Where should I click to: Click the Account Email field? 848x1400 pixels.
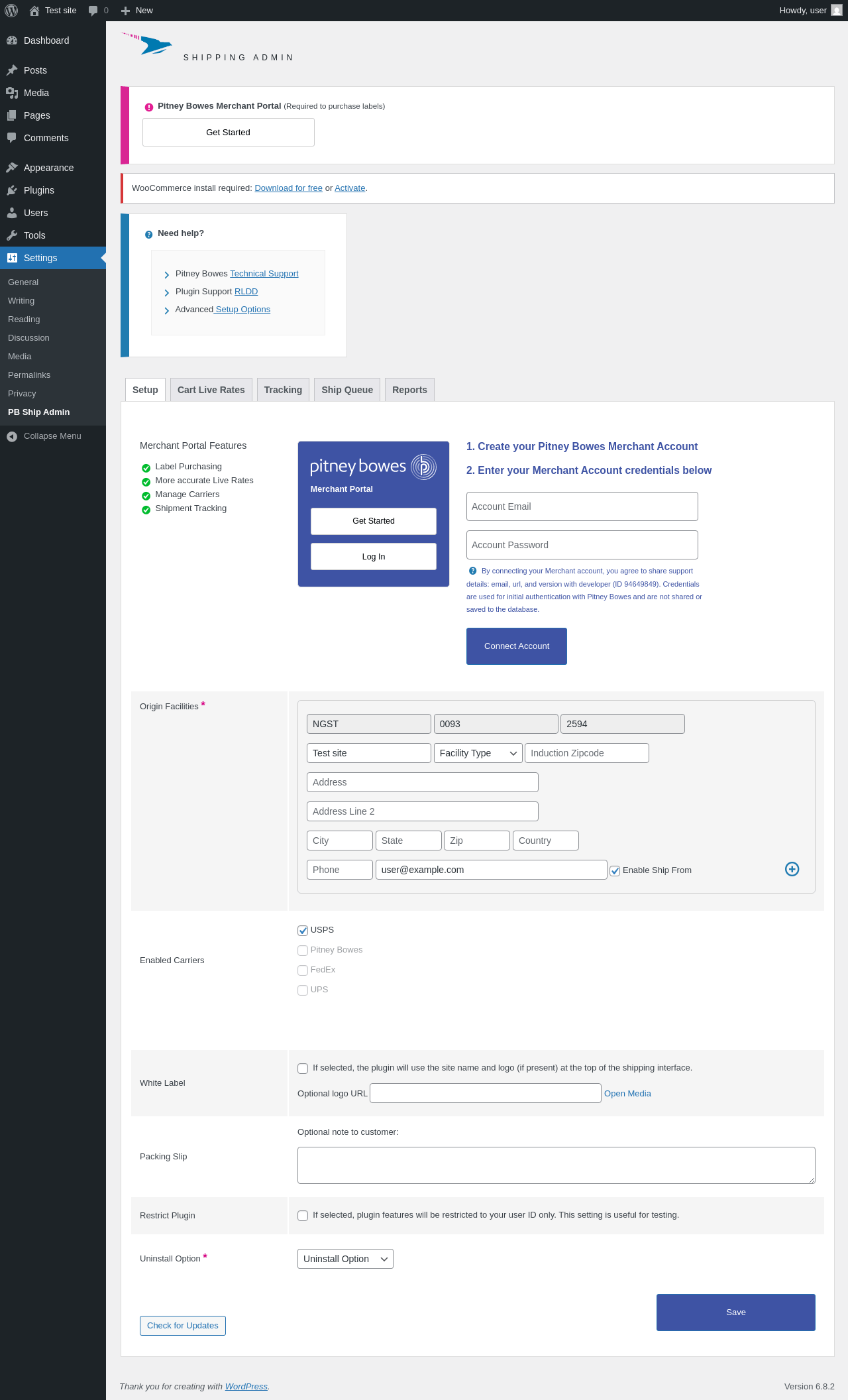click(582, 506)
